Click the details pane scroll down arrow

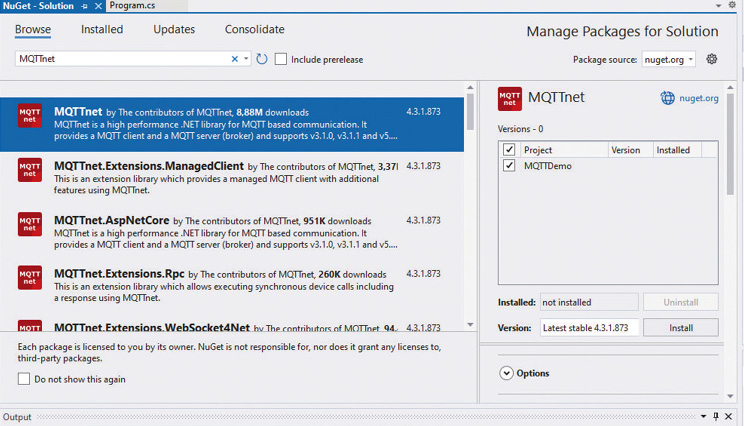tap(730, 396)
